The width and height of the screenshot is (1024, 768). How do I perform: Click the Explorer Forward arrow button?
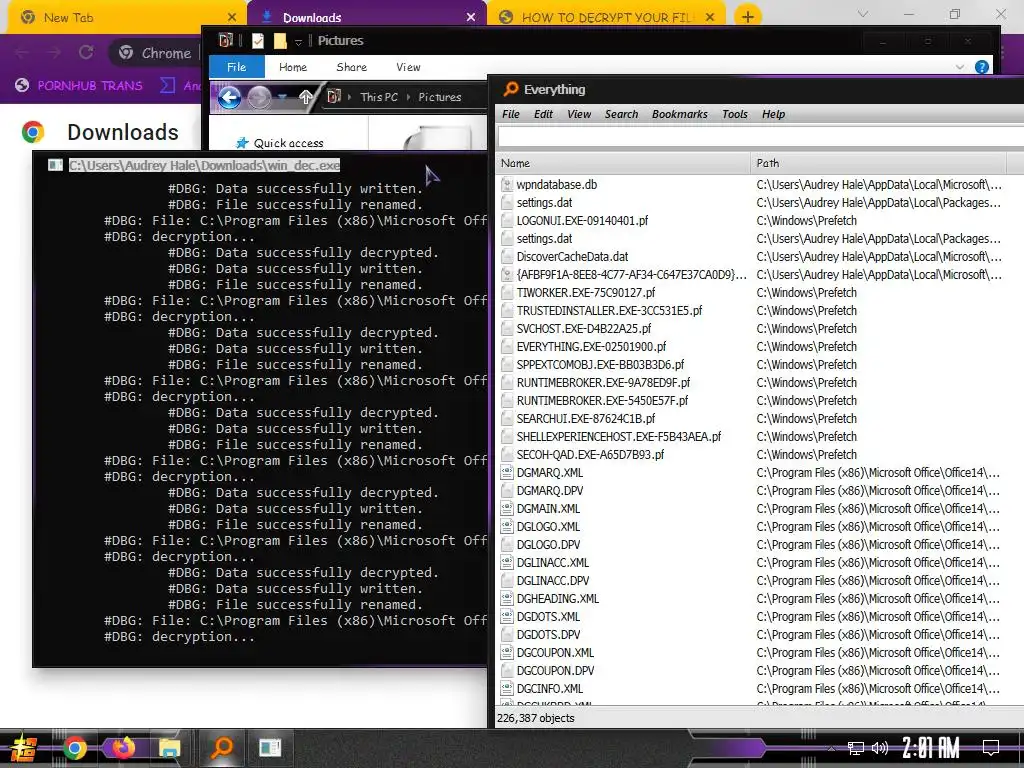point(259,97)
